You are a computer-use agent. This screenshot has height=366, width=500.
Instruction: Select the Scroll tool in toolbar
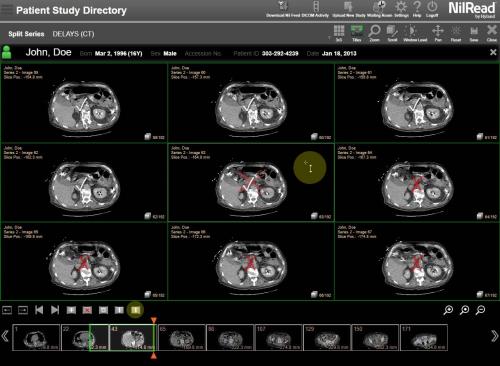(392, 33)
